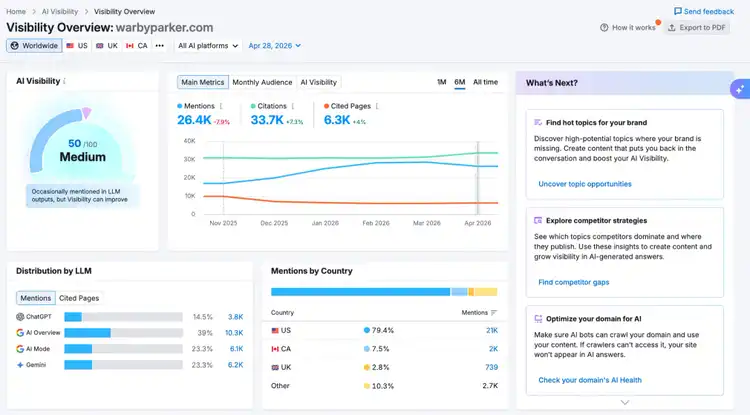Image resolution: width=750 pixels, height=415 pixels.
Task: Click the How it works help icon
Action: coord(604,28)
